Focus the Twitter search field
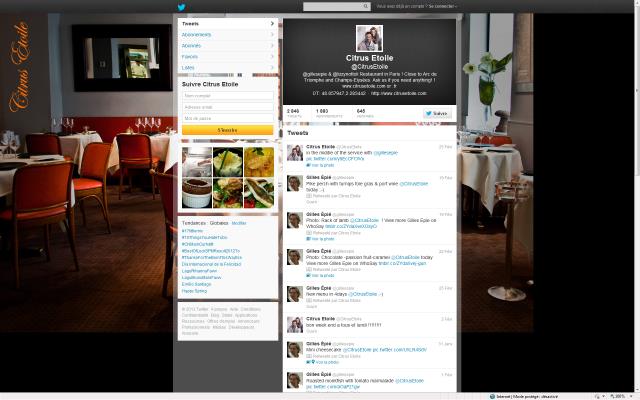 337,6
